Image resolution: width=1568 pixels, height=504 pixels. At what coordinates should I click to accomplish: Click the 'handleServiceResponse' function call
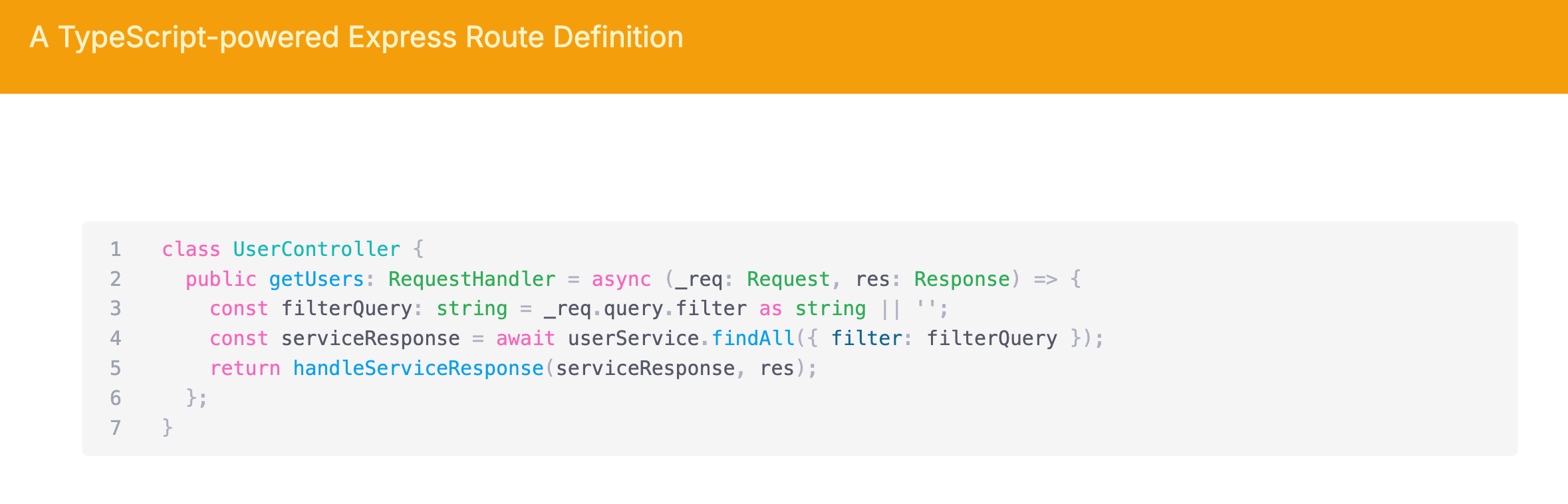coord(418,368)
